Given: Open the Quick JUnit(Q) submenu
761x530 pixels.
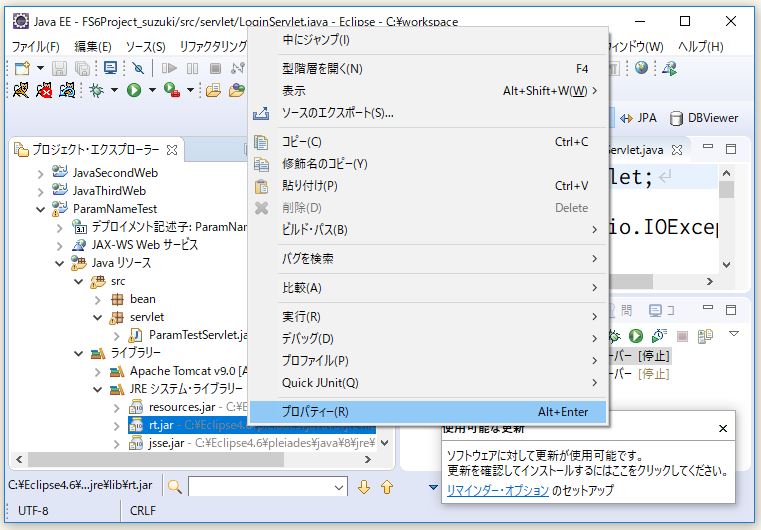Looking at the screenshot, I should coord(428,382).
